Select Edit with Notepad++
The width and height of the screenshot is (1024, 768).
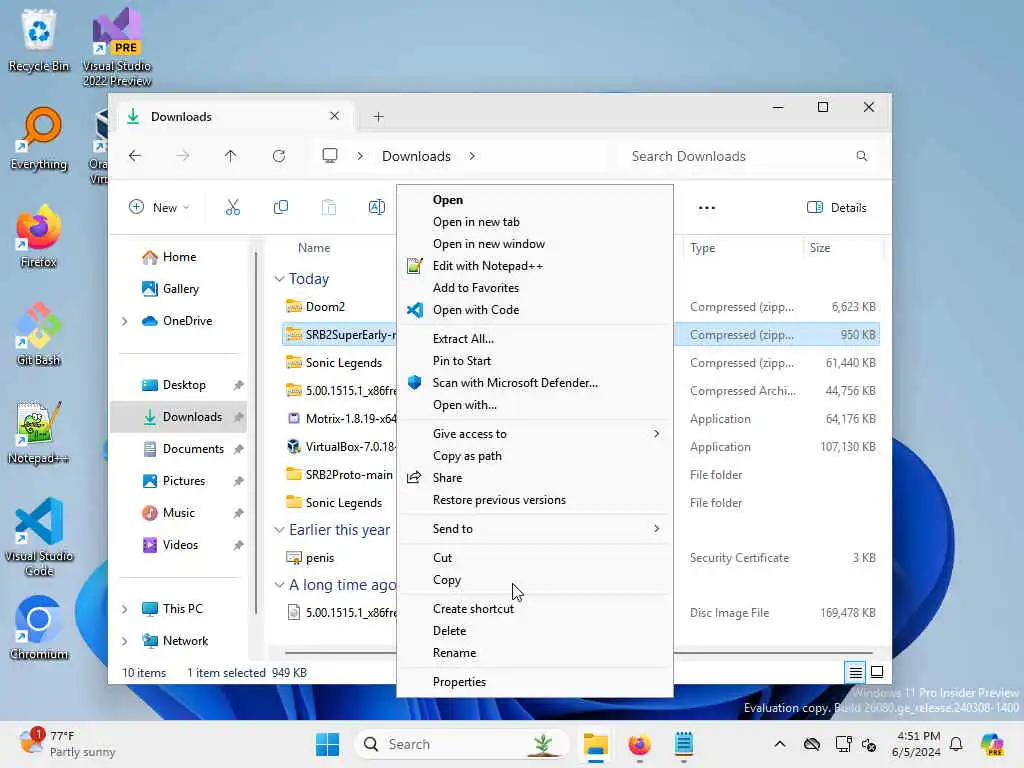point(535,266)
